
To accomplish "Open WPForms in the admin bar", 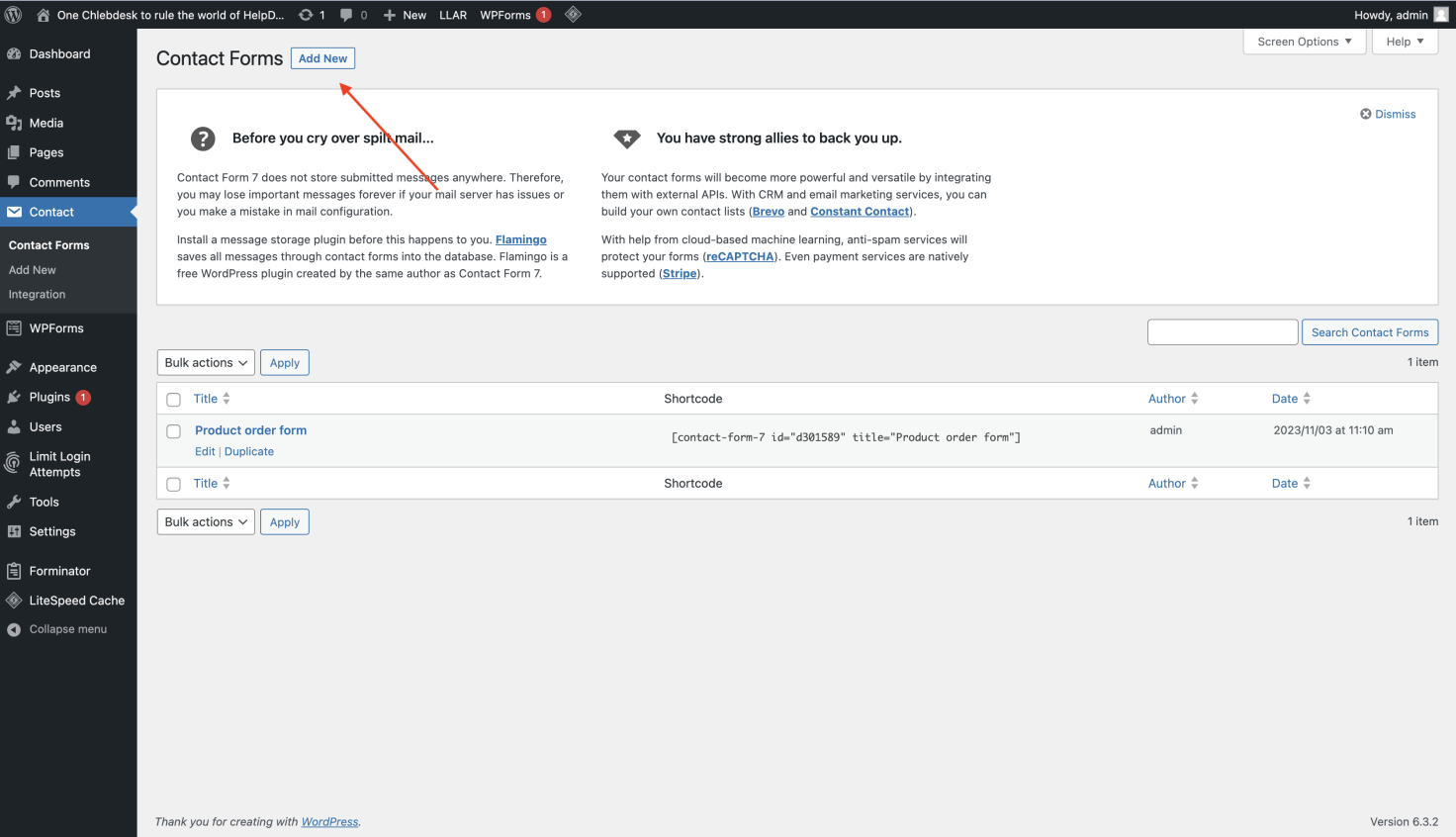I will (514, 15).
